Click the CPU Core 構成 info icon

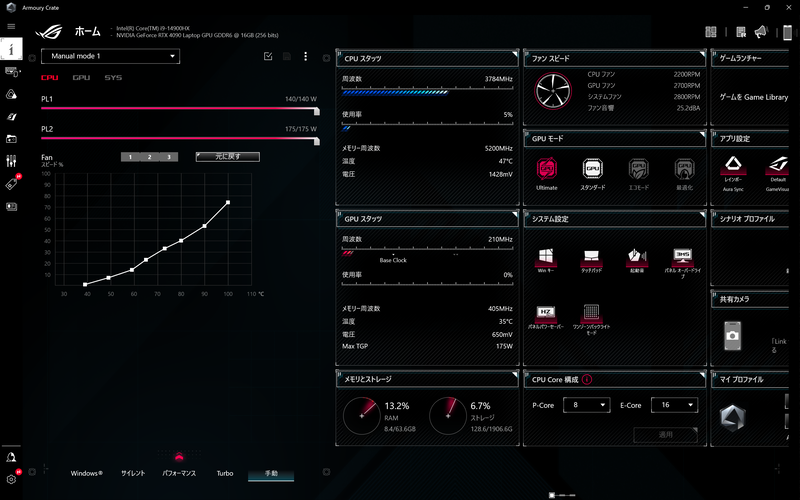click(x=587, y=379)
